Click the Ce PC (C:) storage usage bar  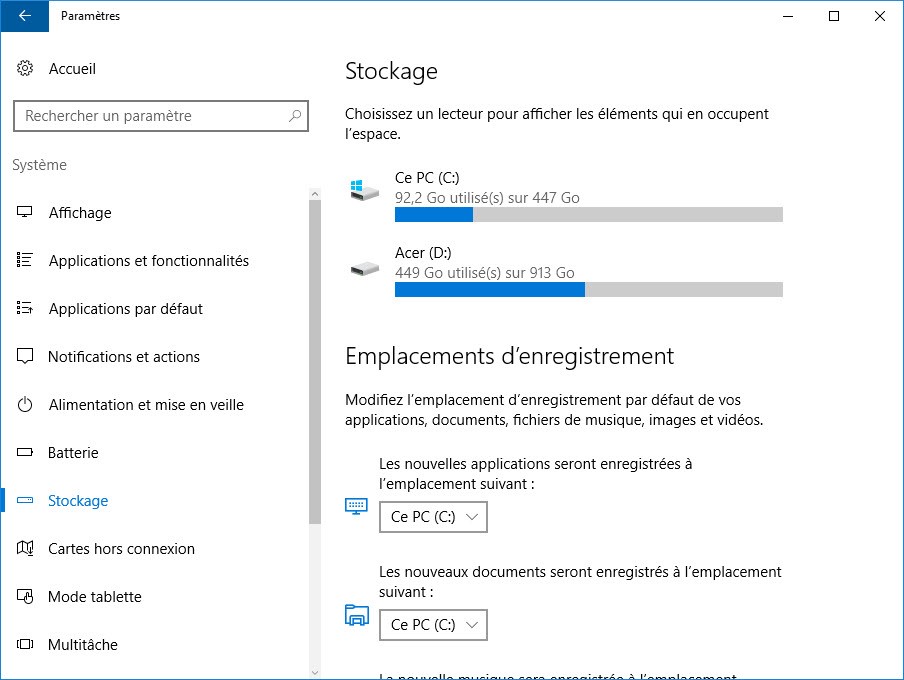point(588,215)
